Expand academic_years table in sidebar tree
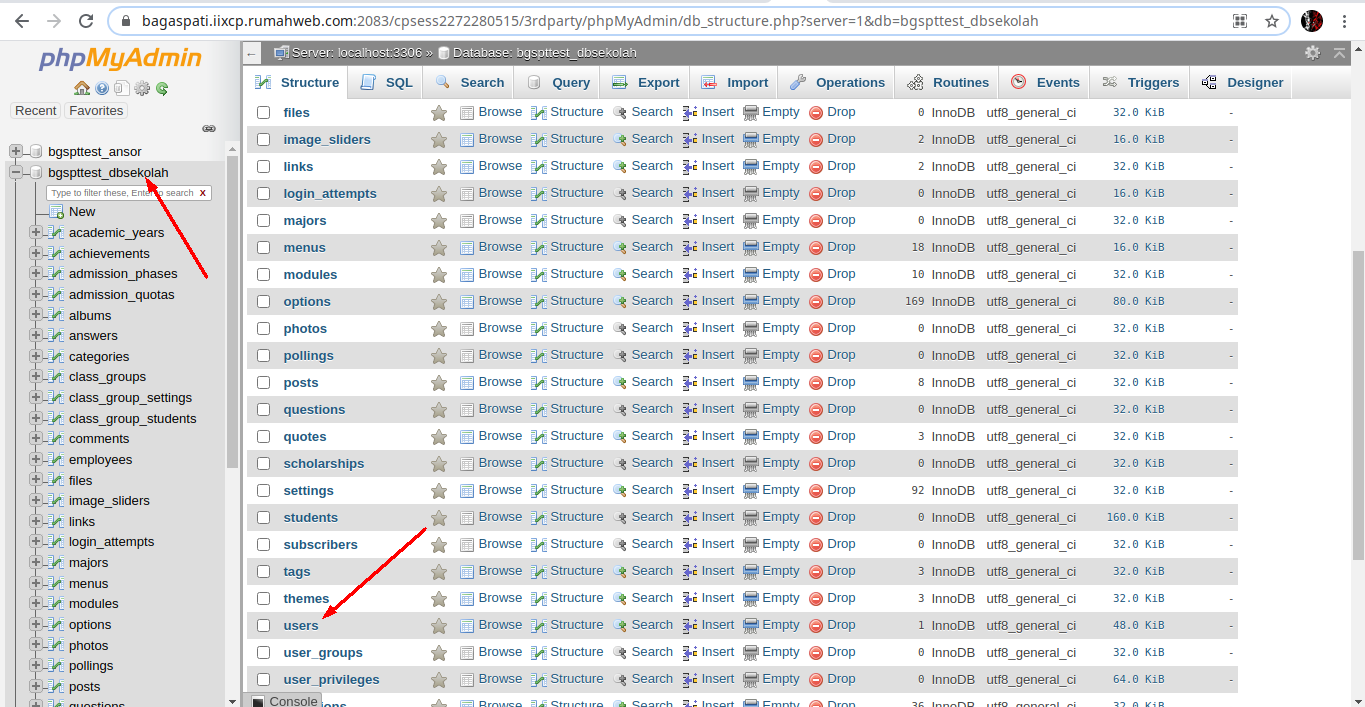The width and height of the screenshot is (1365, 707). coord(36,233)
